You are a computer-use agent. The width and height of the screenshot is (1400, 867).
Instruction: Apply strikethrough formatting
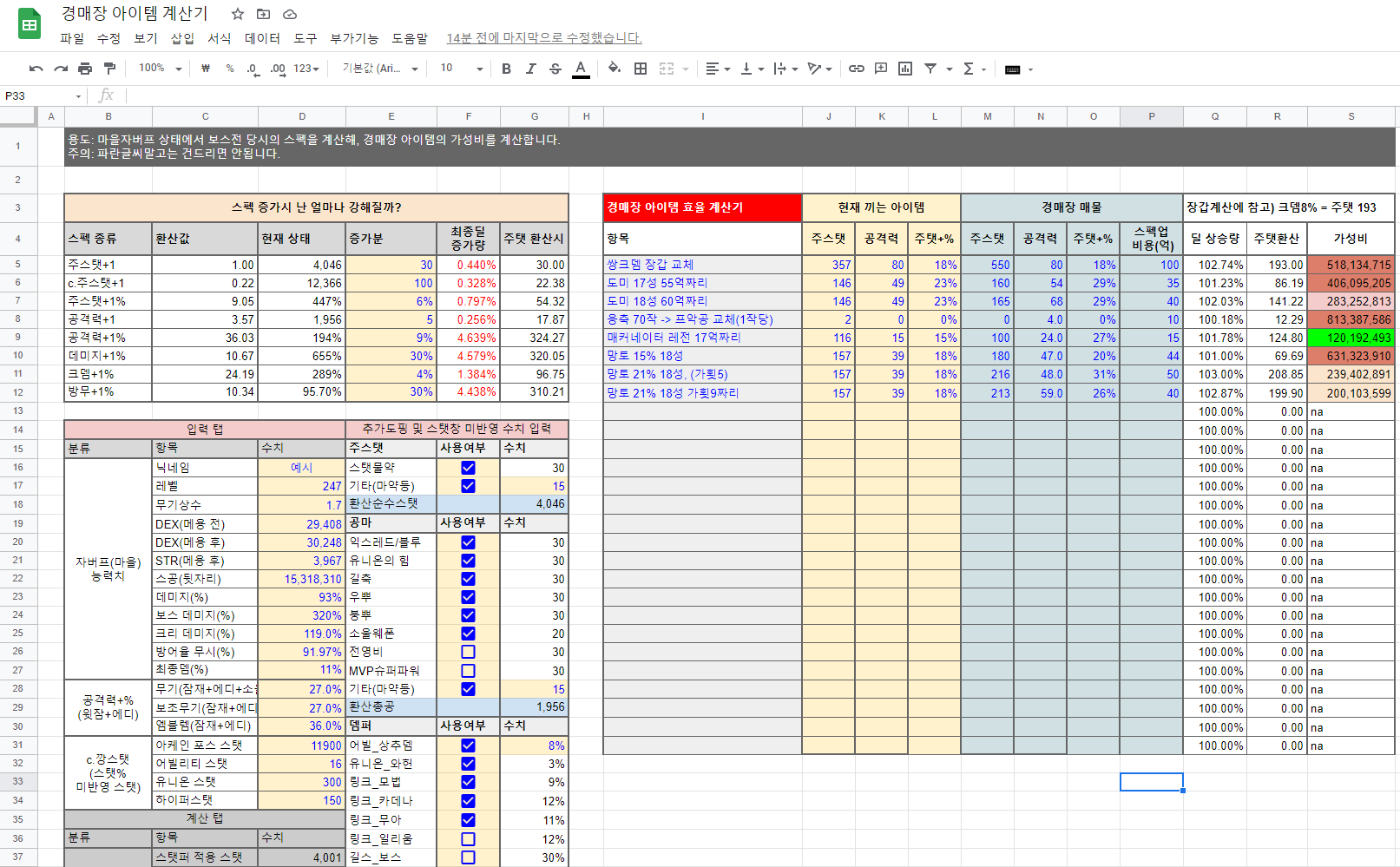tap(555, 69)
